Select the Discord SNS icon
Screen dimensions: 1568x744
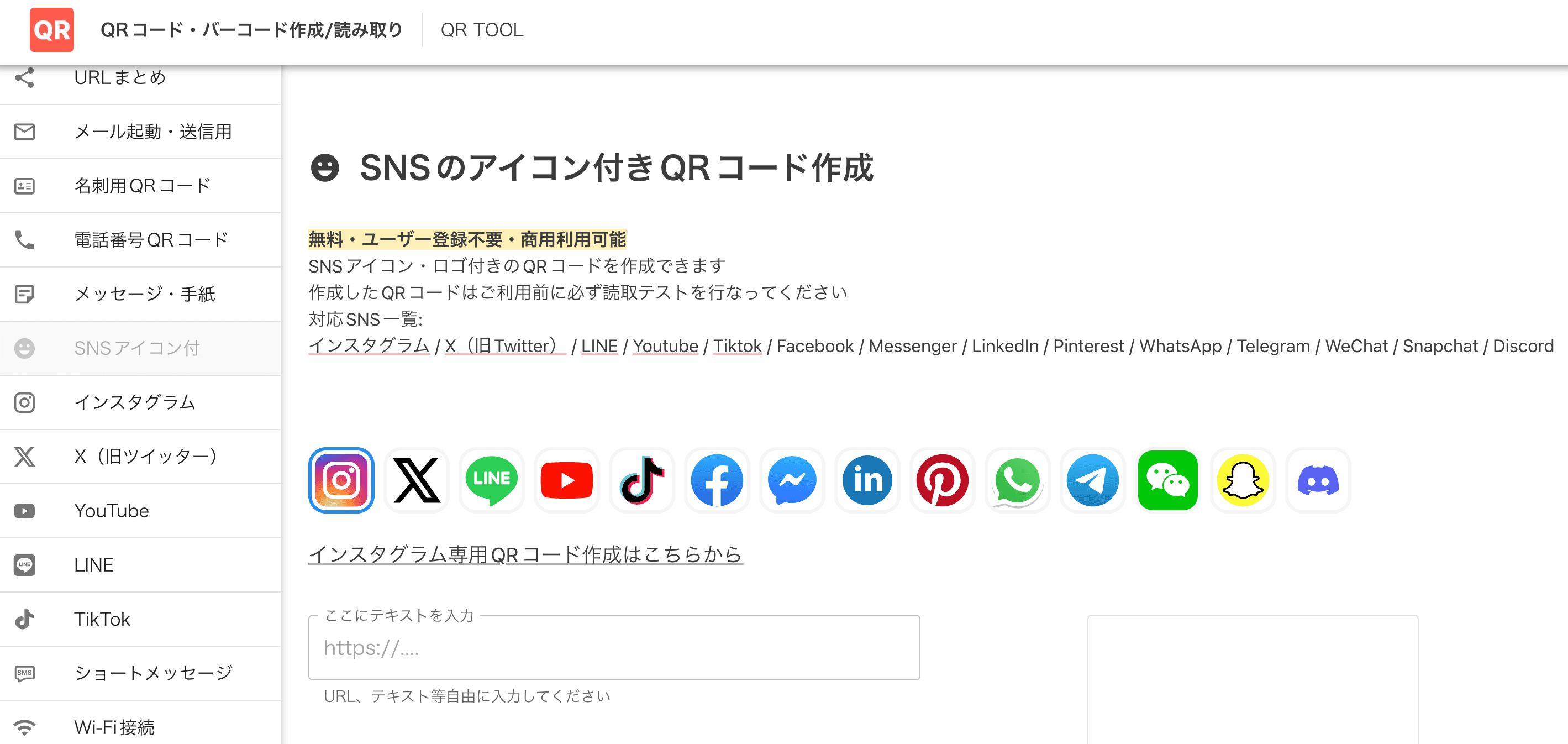coord(1322,480)
